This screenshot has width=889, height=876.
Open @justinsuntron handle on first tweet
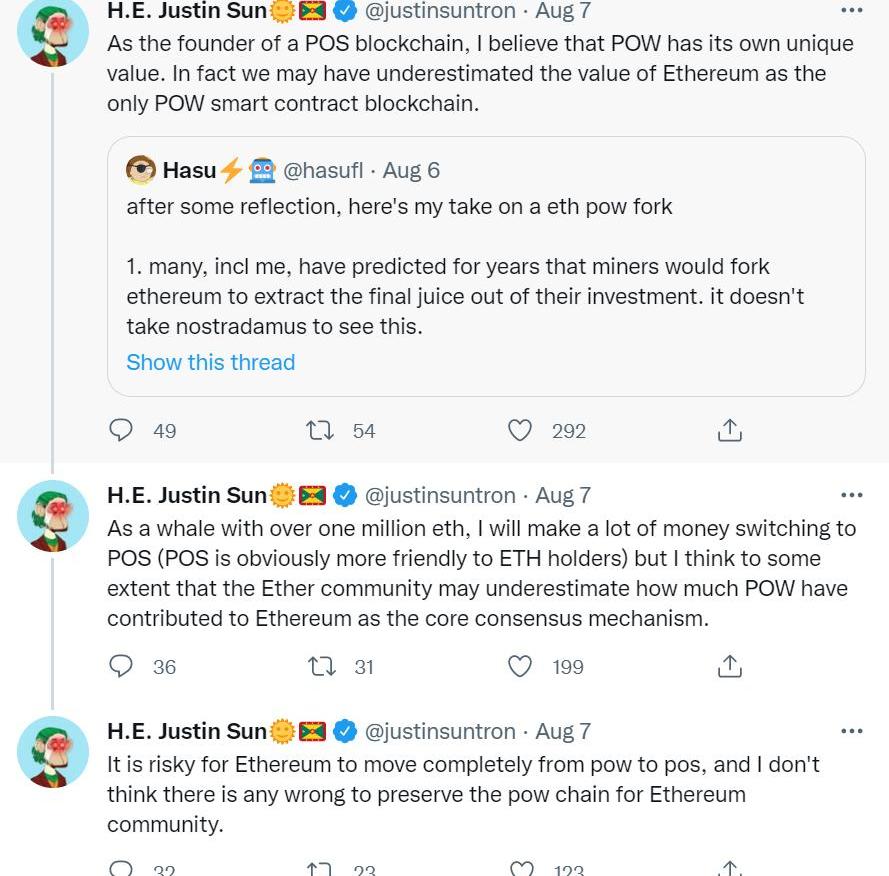439,11
